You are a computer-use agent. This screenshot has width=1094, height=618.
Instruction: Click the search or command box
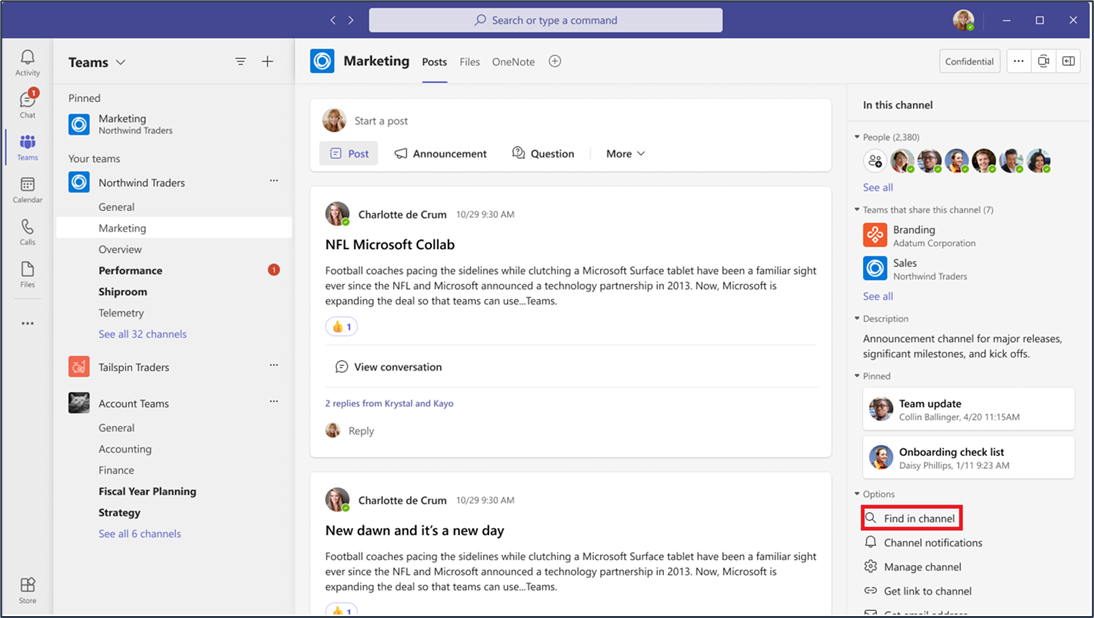pyautogui.click(x=546, y=20)
